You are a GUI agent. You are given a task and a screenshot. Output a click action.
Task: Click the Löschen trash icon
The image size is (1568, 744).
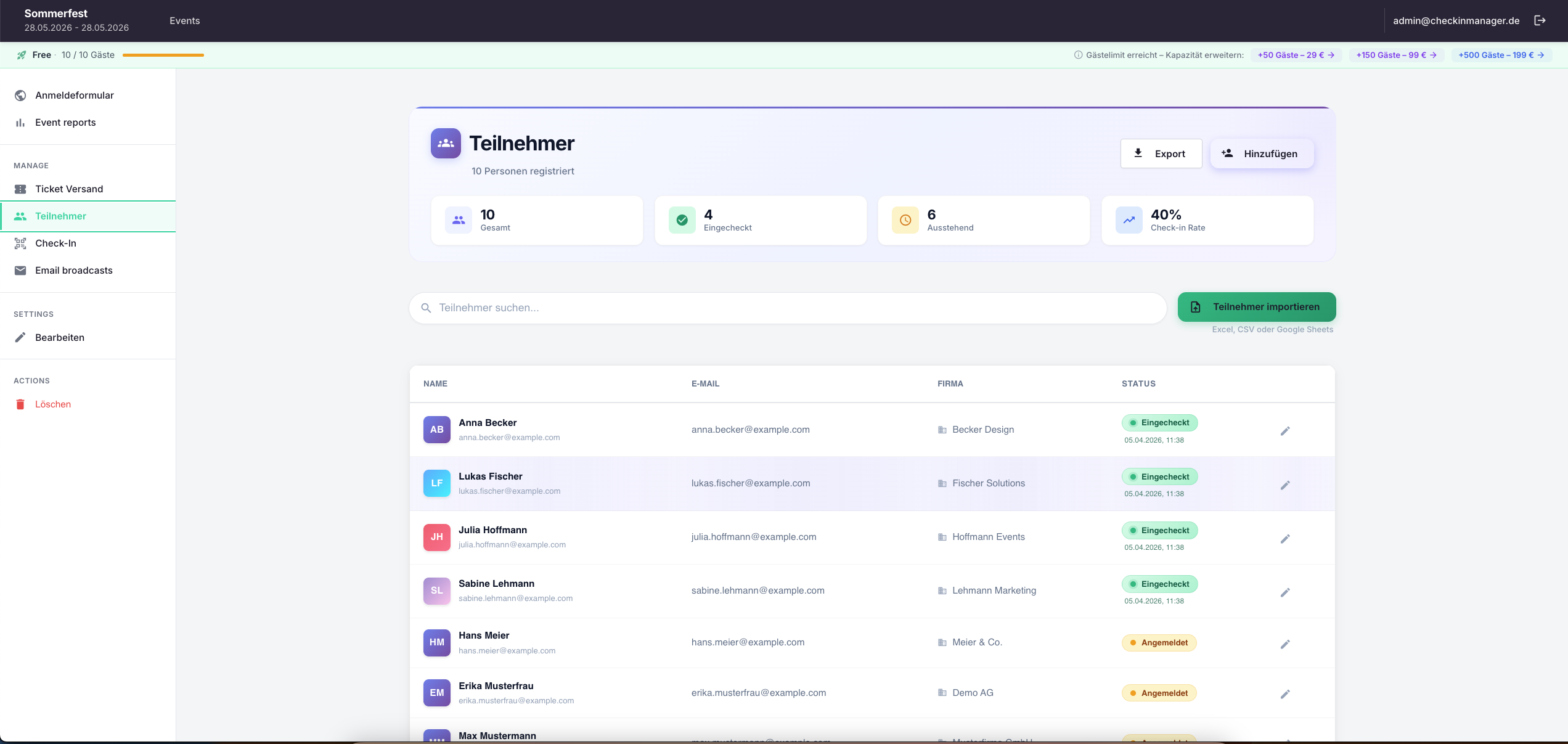pyautogui.click(x=20, y=404)
